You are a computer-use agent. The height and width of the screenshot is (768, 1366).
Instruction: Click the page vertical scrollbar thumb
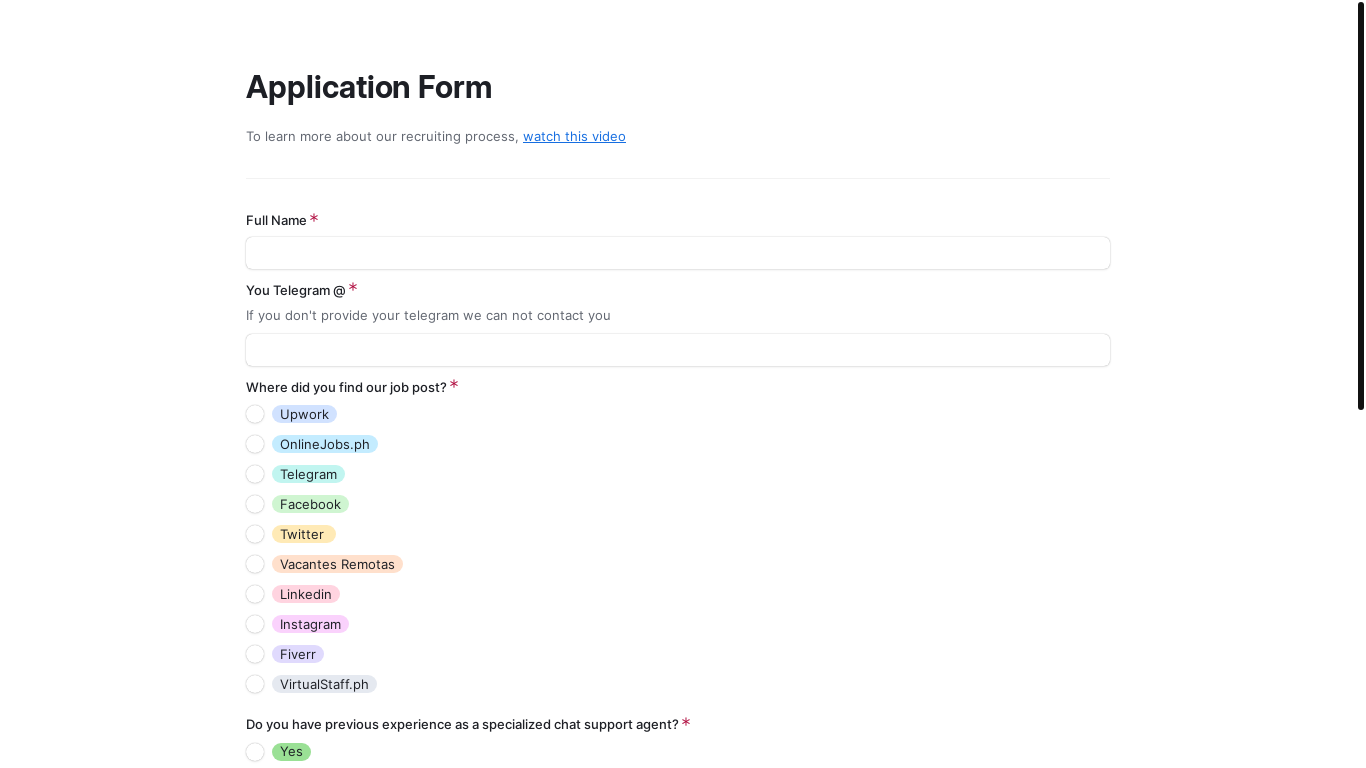pyautogui.click(x=1361, y=206)
